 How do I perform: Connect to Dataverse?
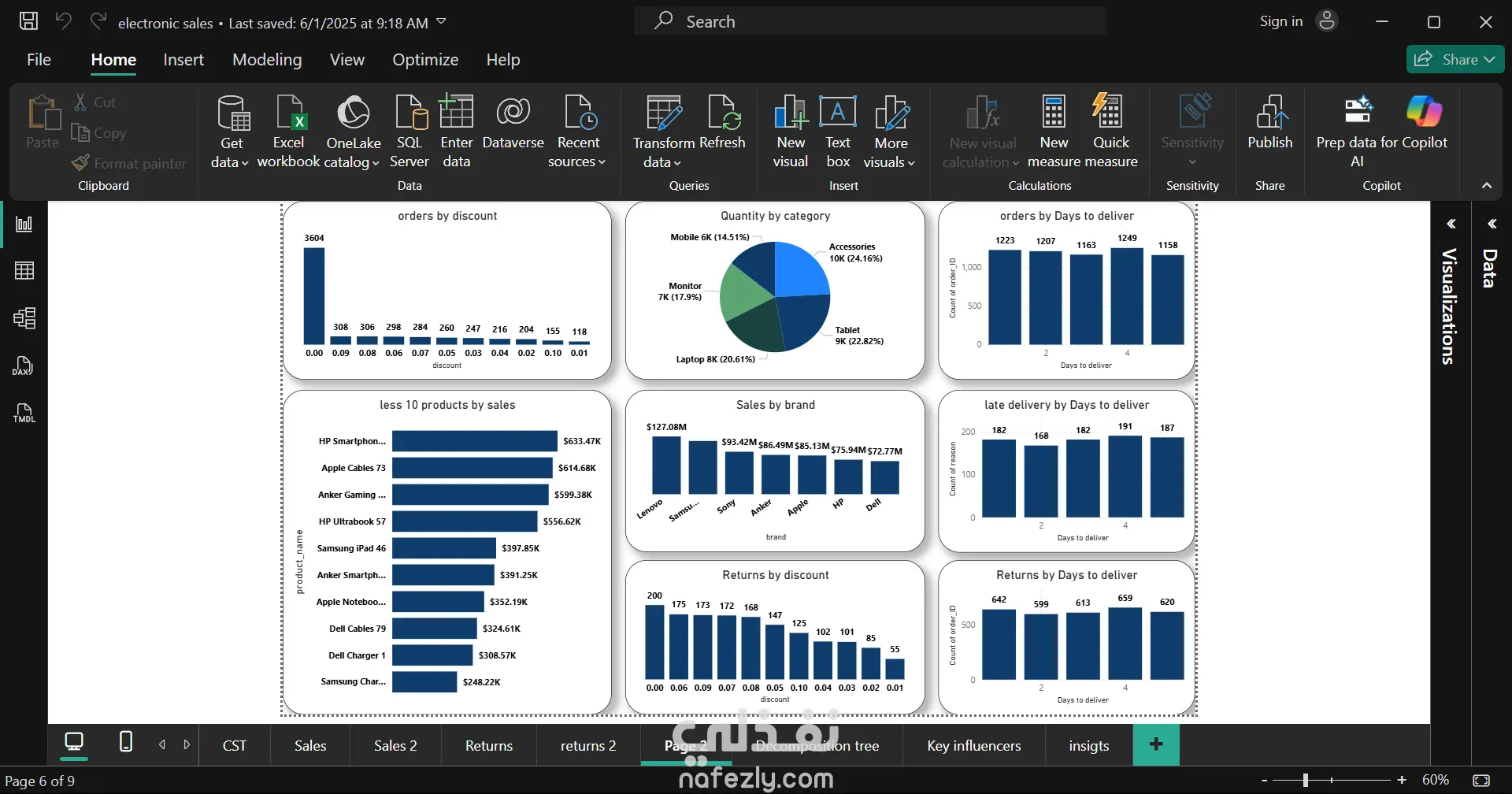pyautogui.click(x=513, y=123)
